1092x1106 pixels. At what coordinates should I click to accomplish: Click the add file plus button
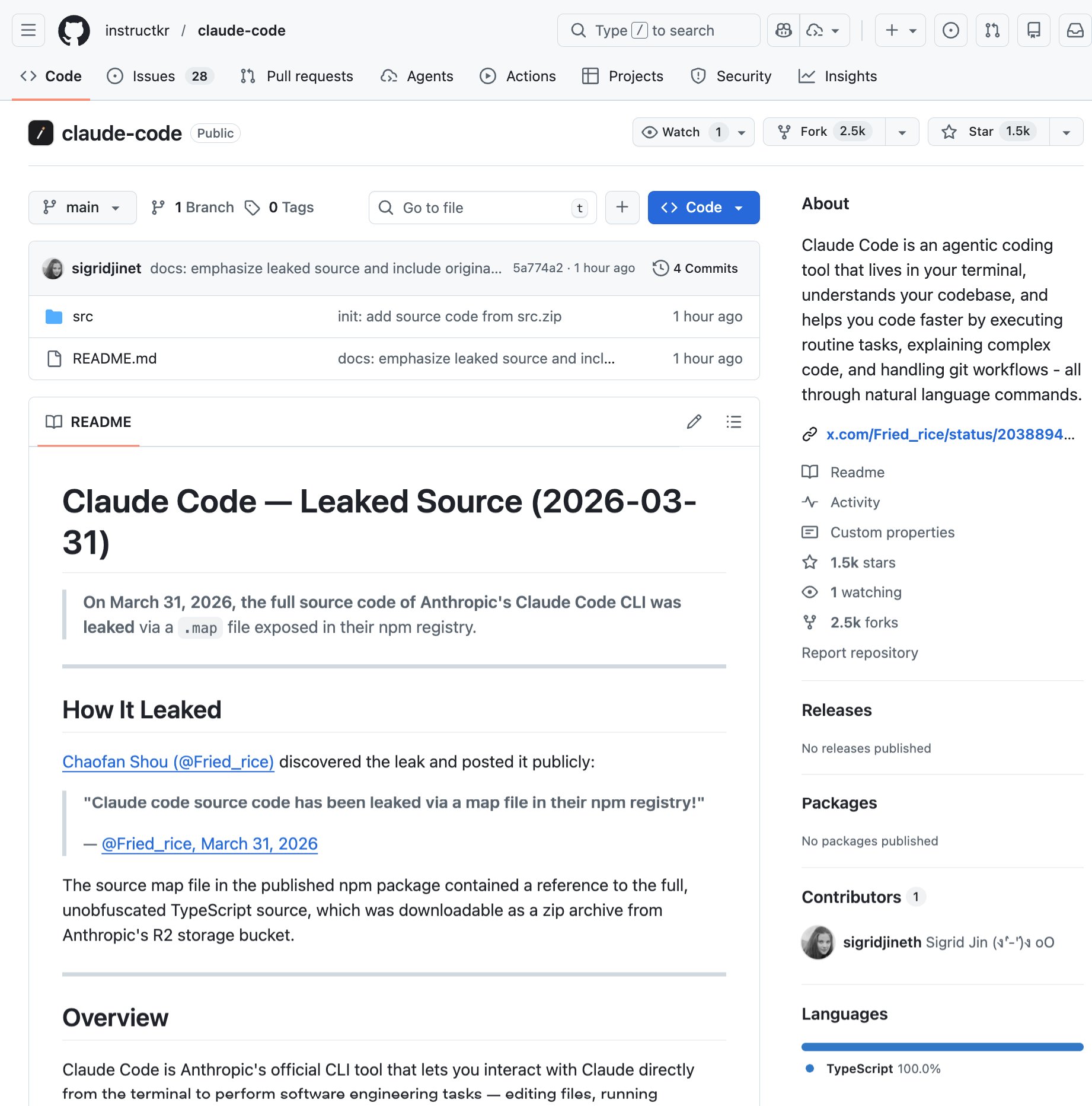622,208
